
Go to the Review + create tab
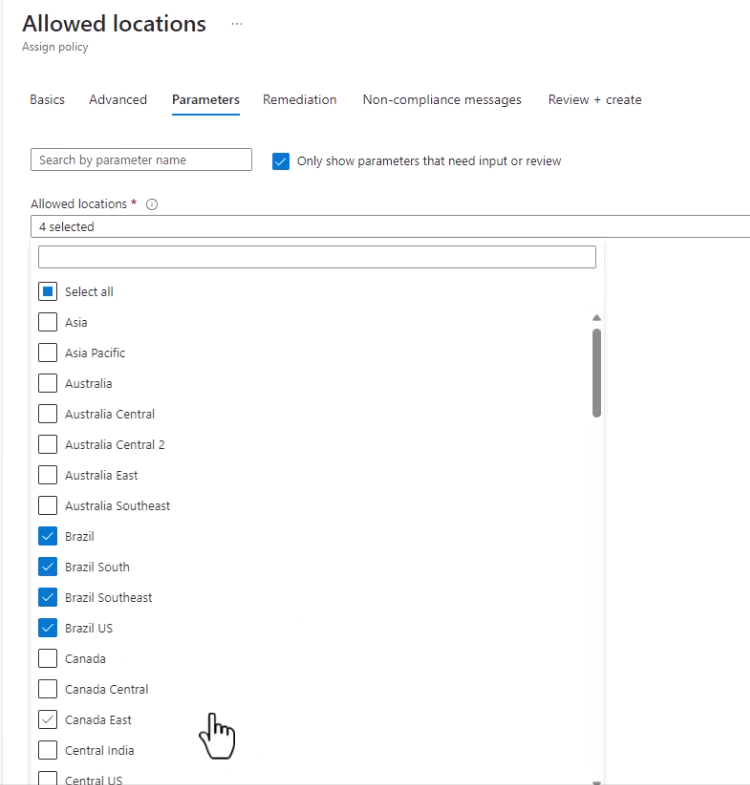pos(594,100)
